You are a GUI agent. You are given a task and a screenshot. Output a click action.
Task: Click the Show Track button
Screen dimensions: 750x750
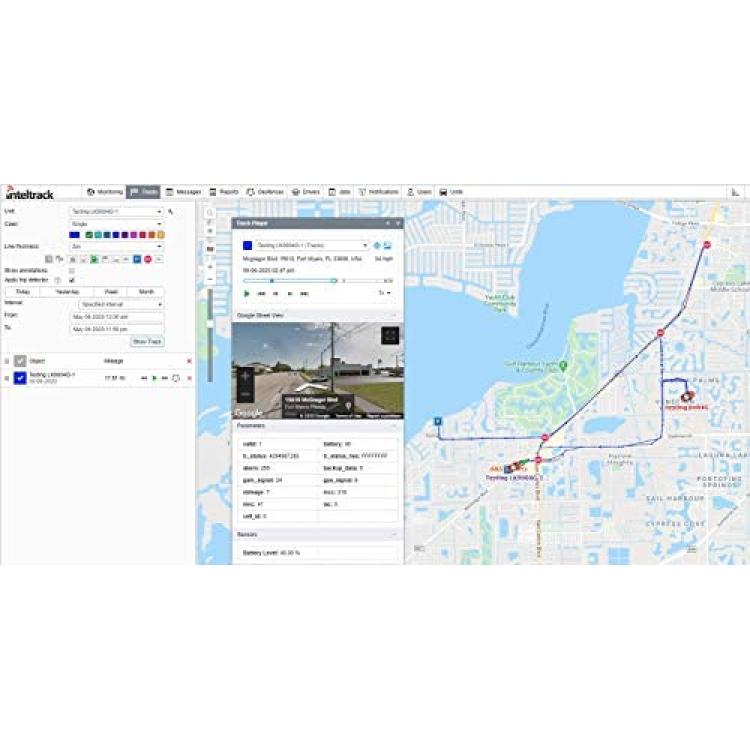(147, 341)
